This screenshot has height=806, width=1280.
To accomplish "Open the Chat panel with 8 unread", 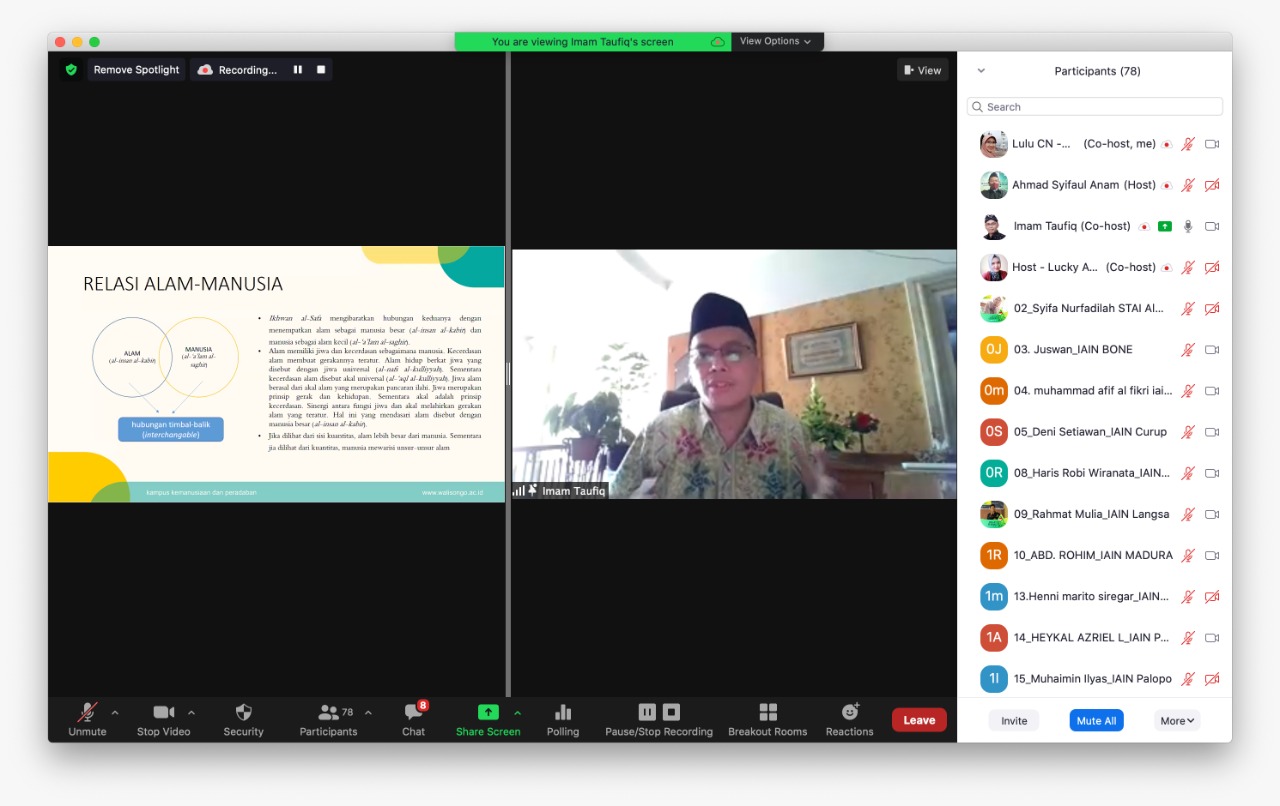I will coord(413,713).
